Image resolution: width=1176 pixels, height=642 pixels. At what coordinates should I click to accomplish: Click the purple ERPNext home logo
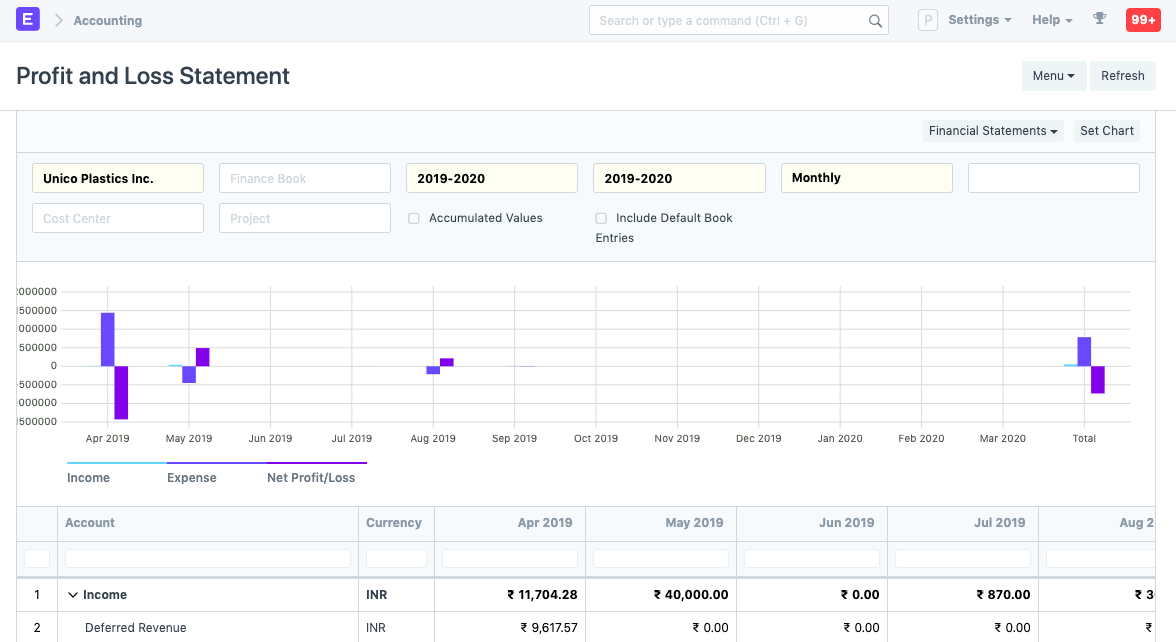pyautogui.click(x=28, y=20)
